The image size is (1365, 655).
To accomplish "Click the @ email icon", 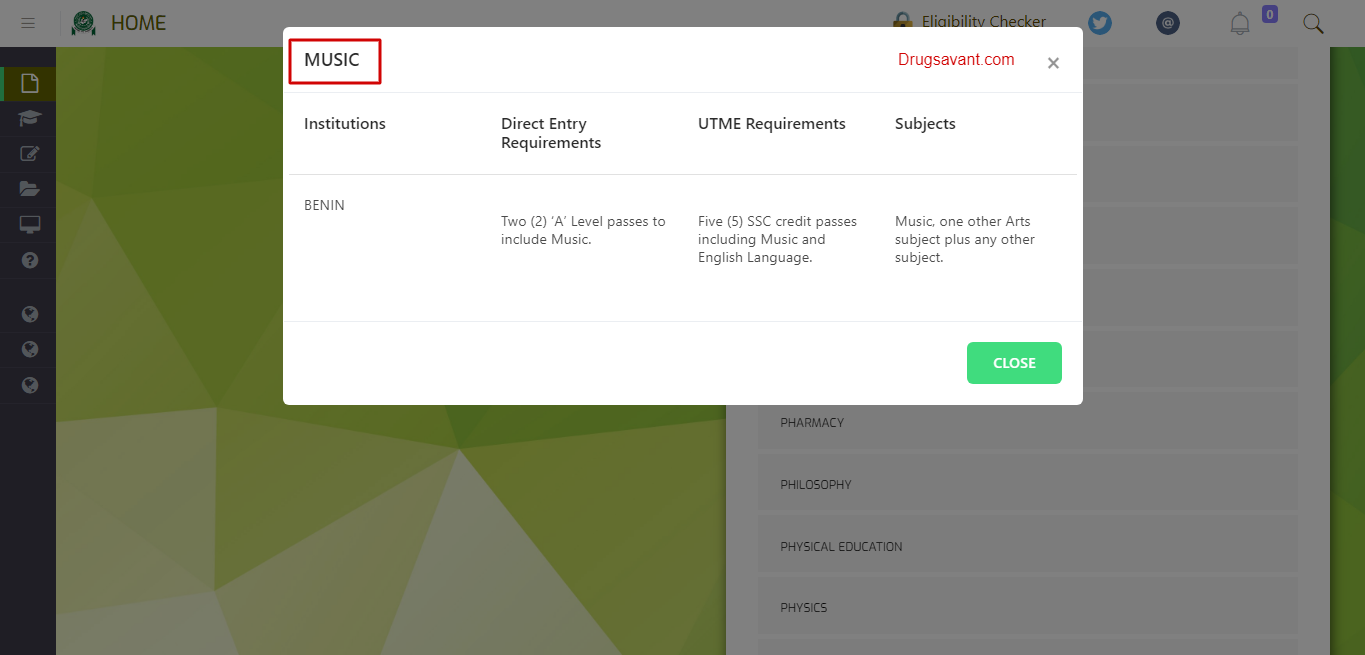I will (1168, 23).
